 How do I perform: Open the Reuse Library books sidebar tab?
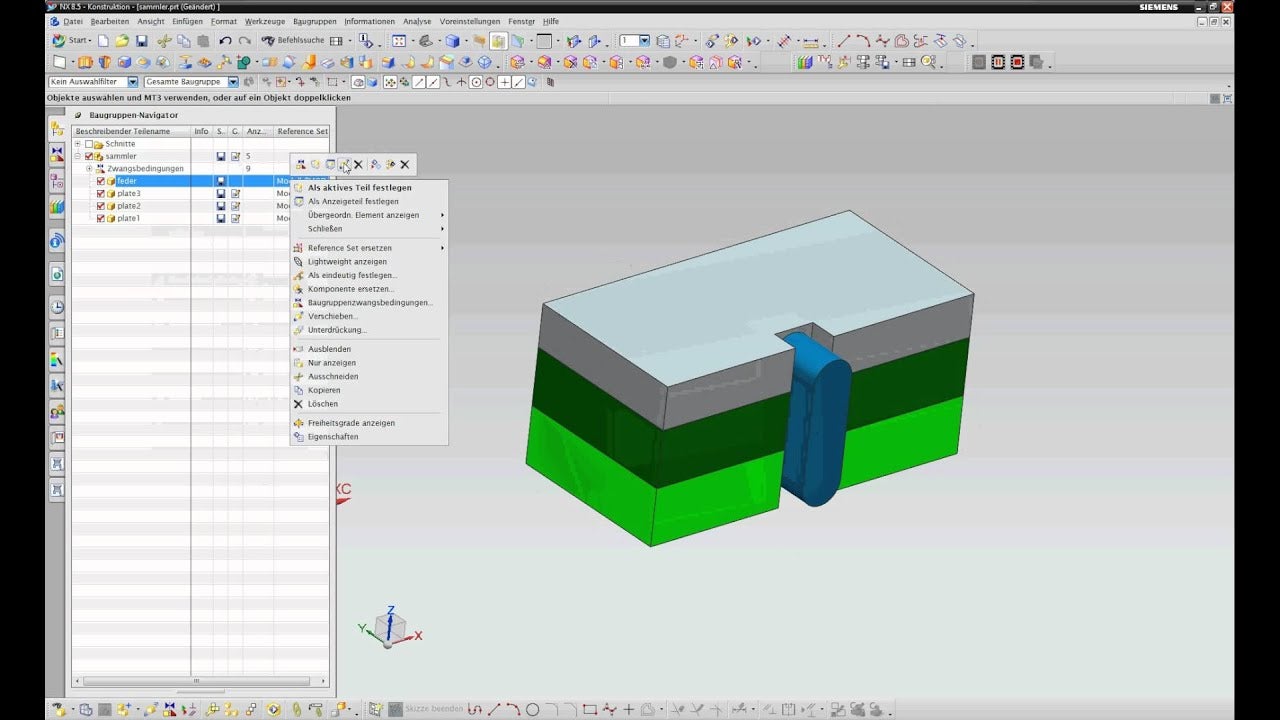[x=57, y=207]
